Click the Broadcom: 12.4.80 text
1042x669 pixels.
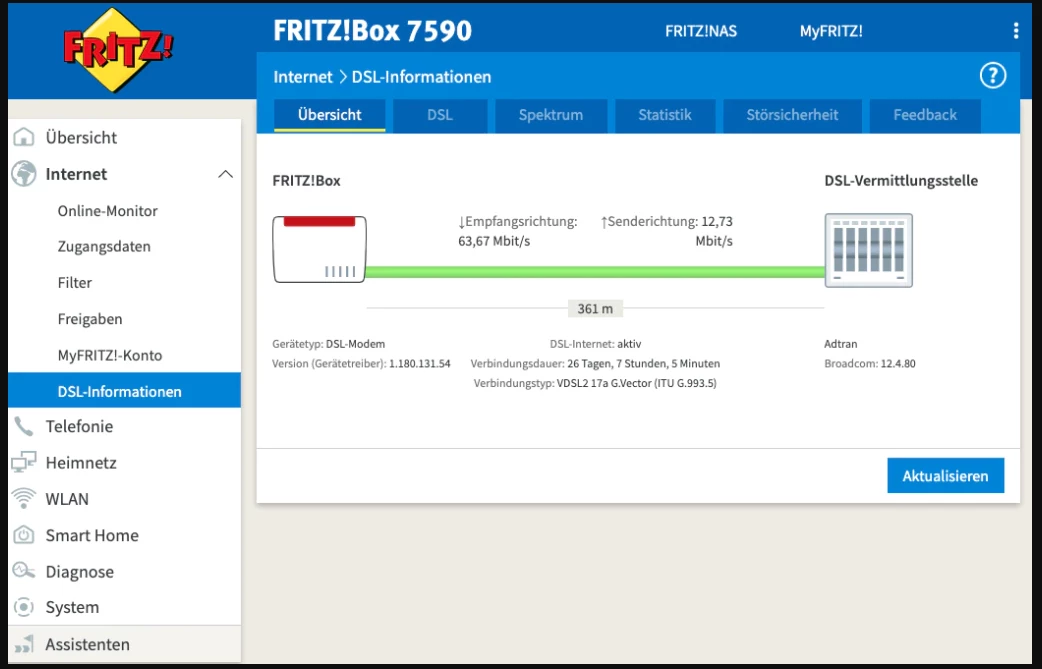(870, 364)
